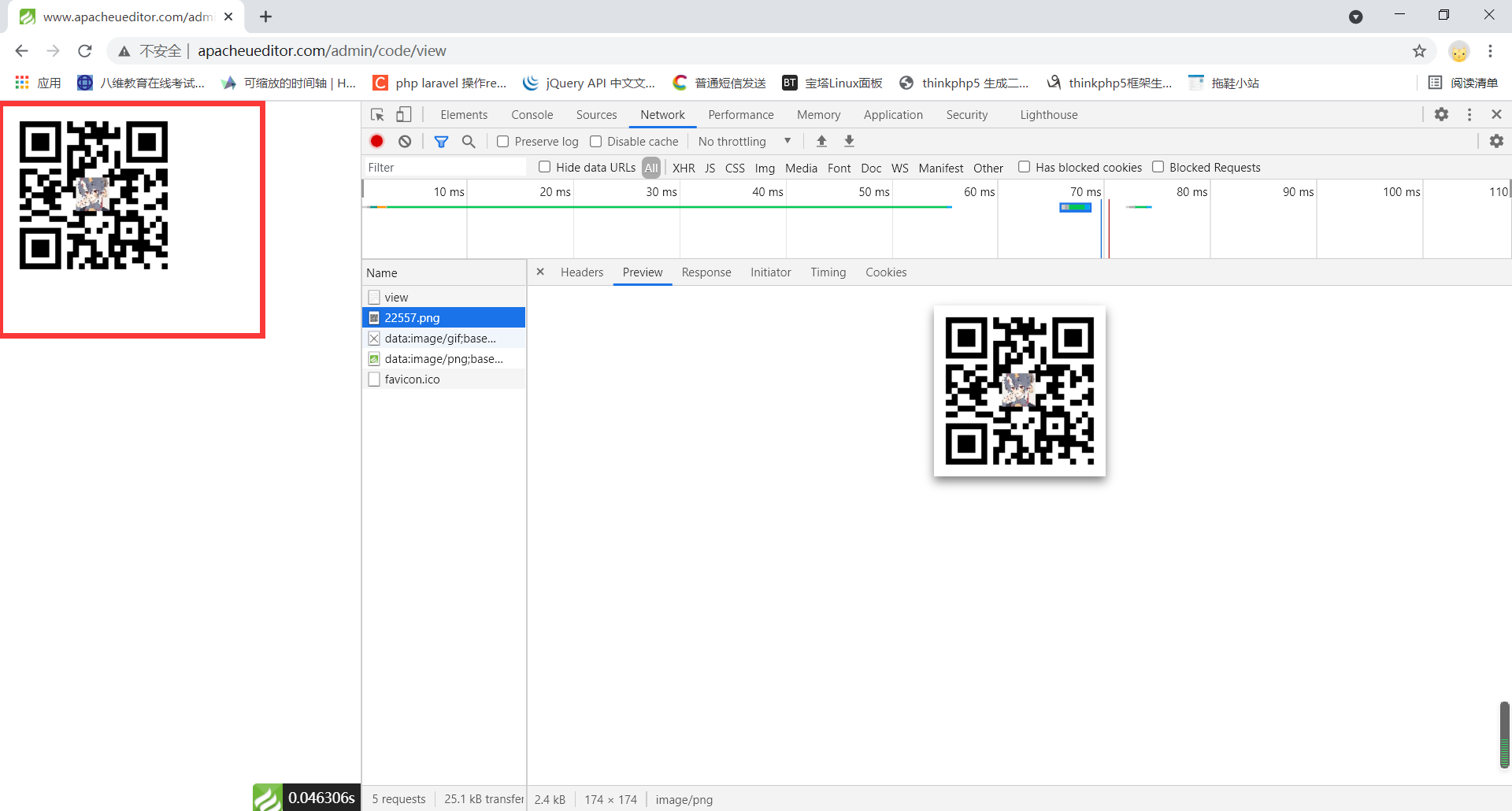Check Blocked Requests

pyautogui.click(x=1158, y=167)
